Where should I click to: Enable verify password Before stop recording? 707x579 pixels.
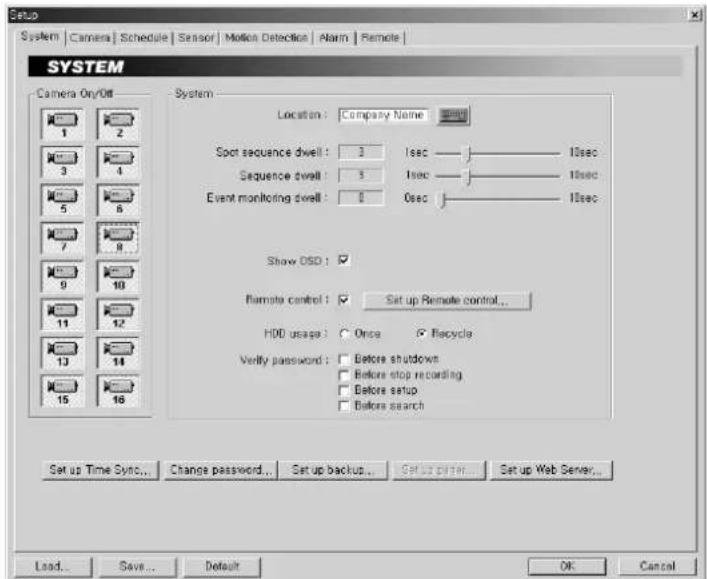[x=344, y=375]
